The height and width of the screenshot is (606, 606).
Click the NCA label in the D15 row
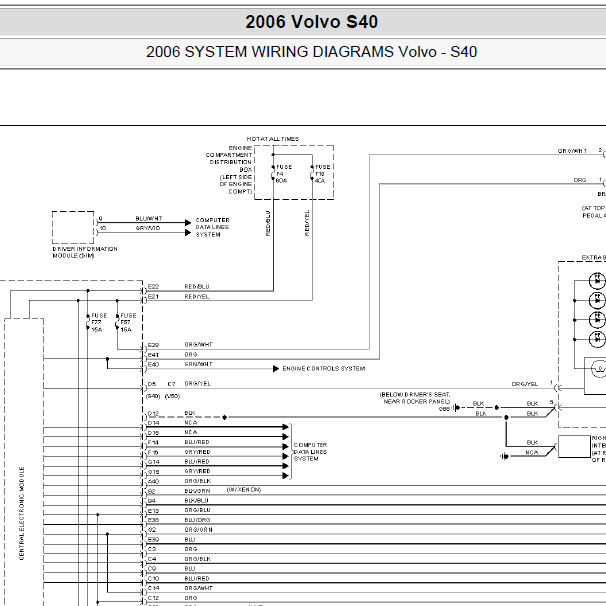[191, 432]
